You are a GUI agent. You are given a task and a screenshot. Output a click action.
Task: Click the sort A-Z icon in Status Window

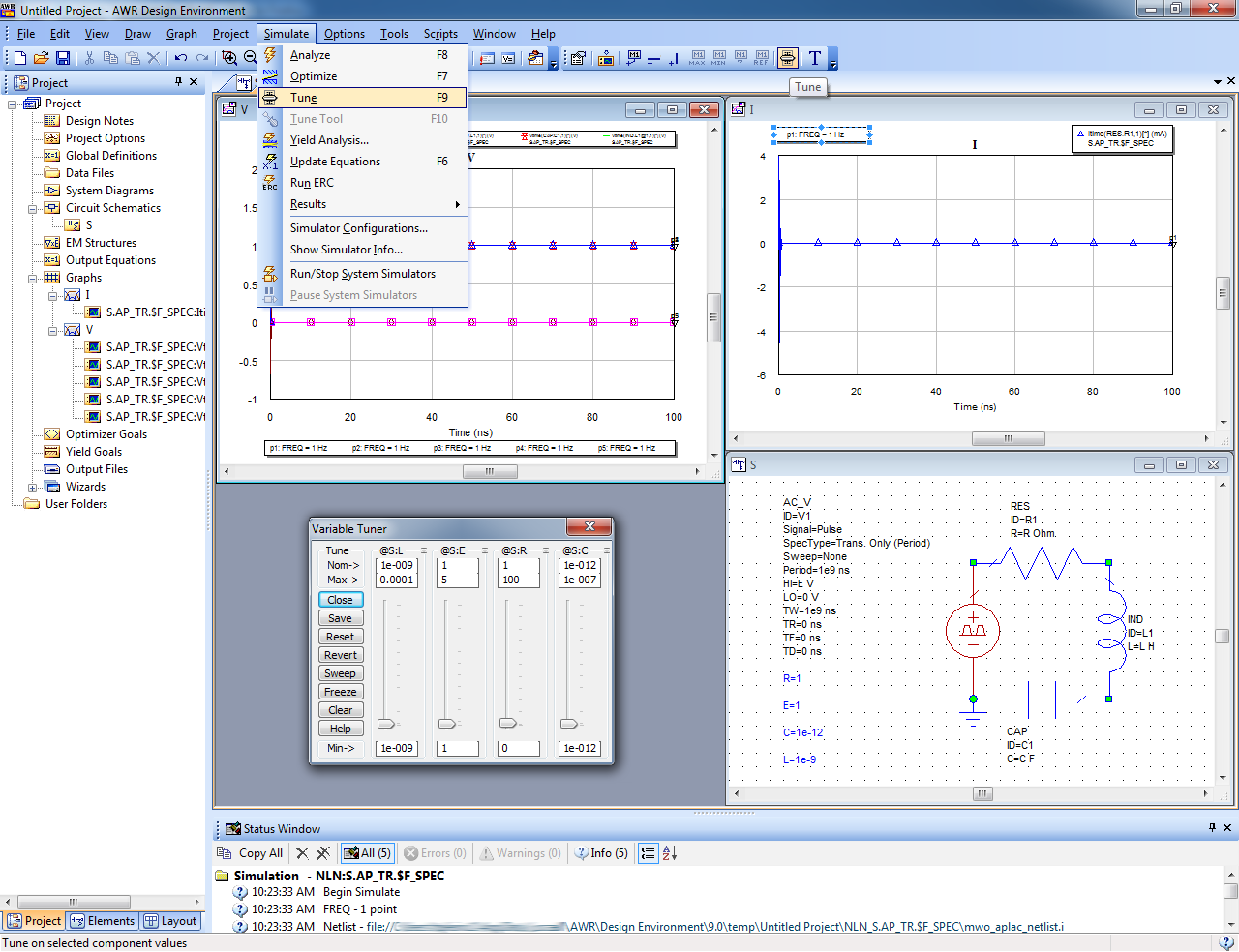[669, 853]
